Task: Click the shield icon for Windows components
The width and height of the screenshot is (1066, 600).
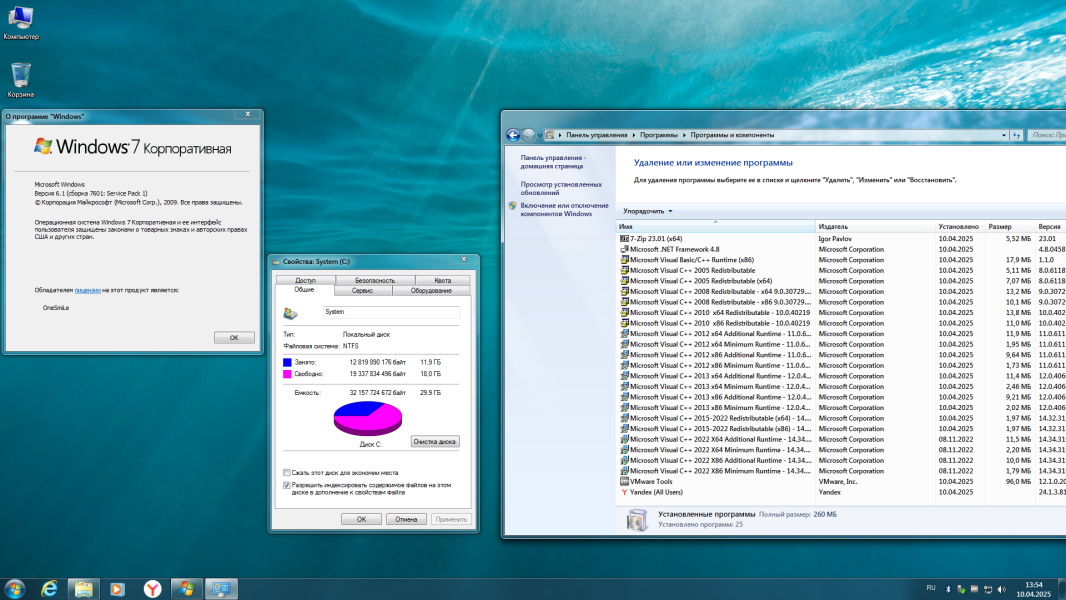Action: pyautogui.click(x=513, y=205)
